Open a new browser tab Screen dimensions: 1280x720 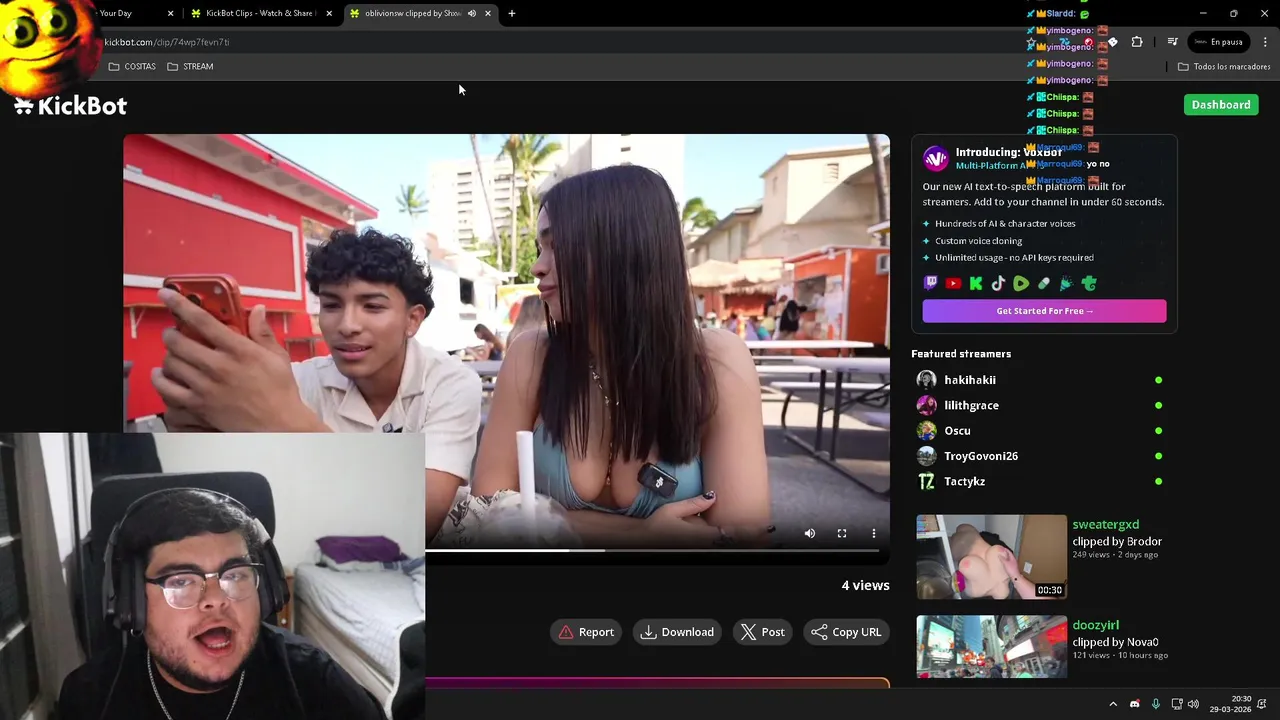click(x=512, y=13)
